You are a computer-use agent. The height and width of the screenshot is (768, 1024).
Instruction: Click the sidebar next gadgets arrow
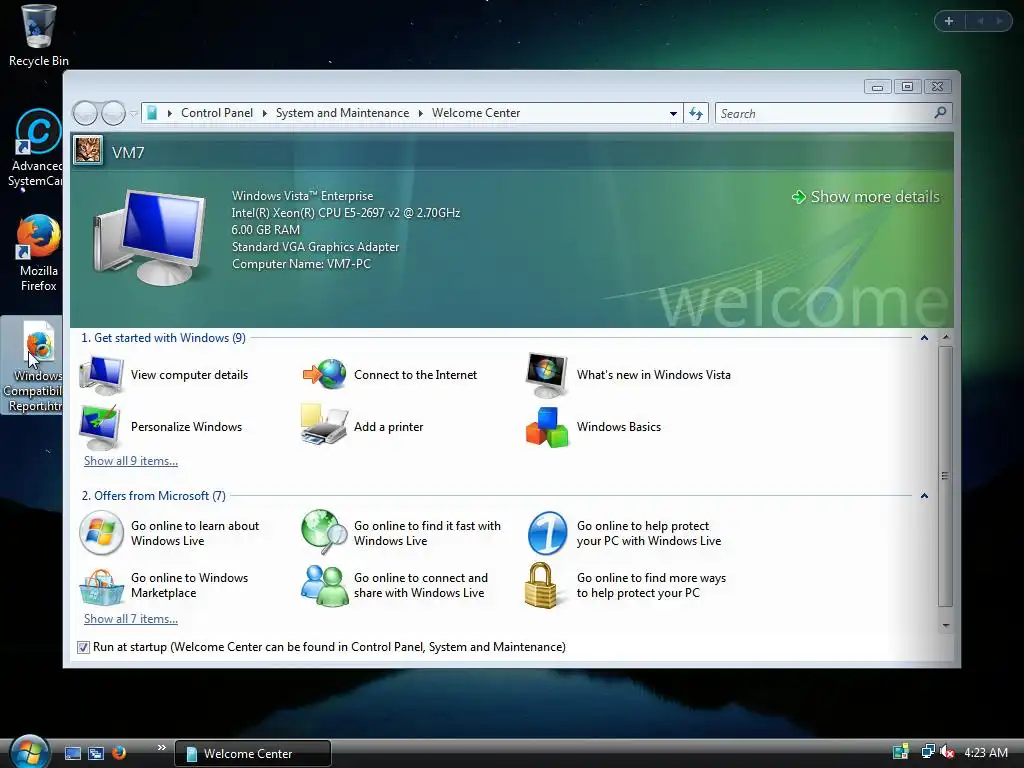point(999,21)
